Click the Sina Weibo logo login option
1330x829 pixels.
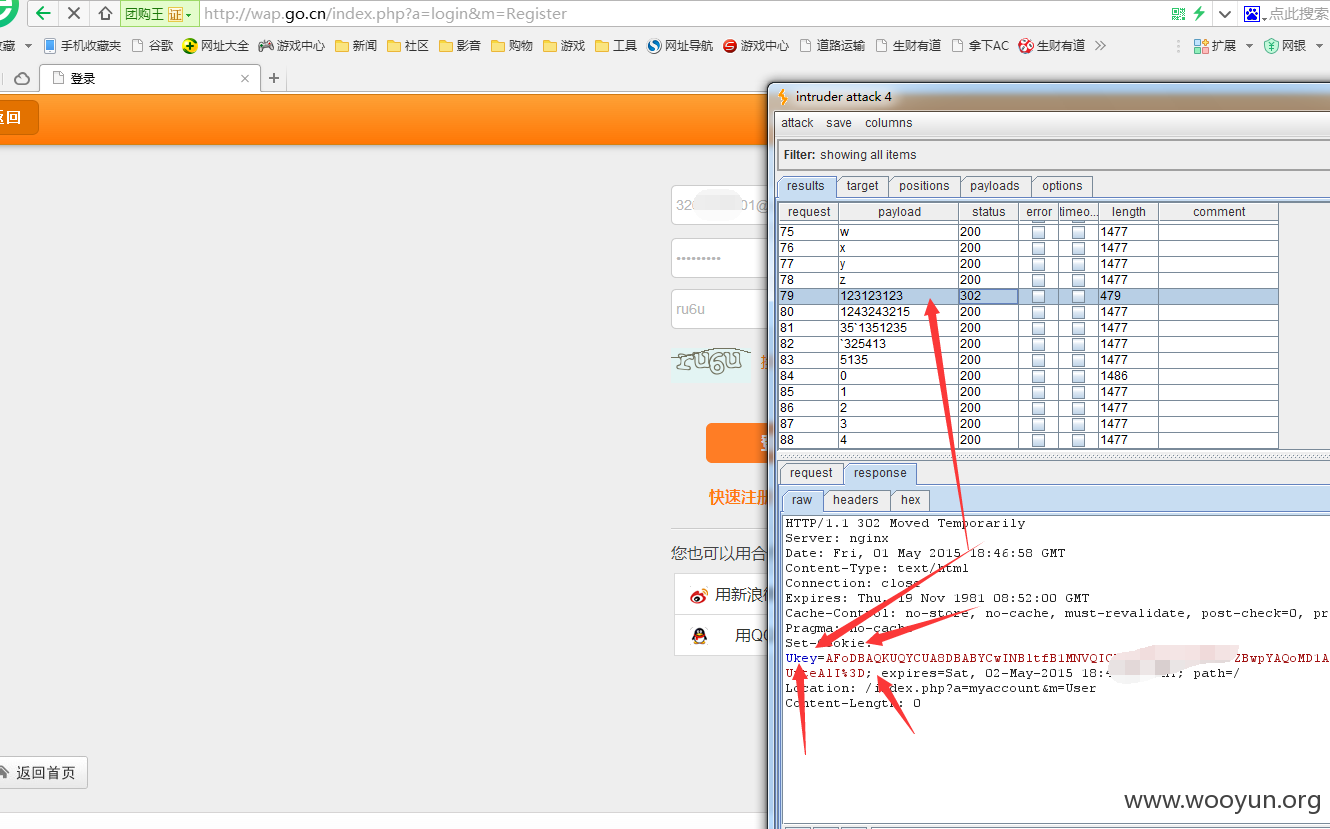point(699,595)
